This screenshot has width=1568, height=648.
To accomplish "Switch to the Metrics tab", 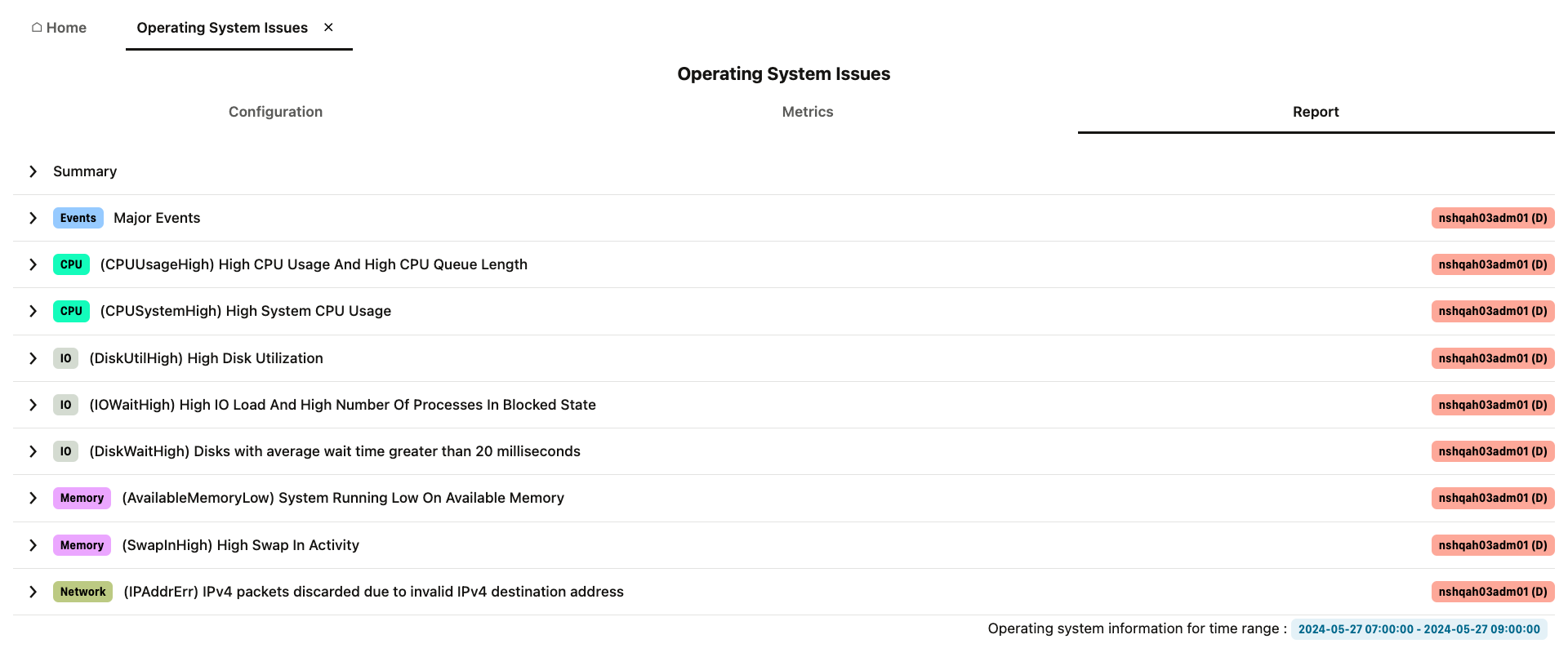I will (x=807, y=112).
